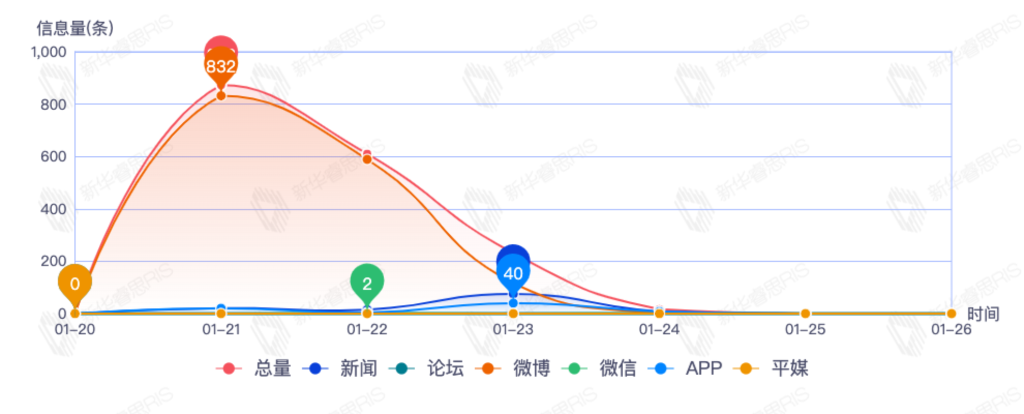Select the 总量 data point at 01-22

pos(367,154)
